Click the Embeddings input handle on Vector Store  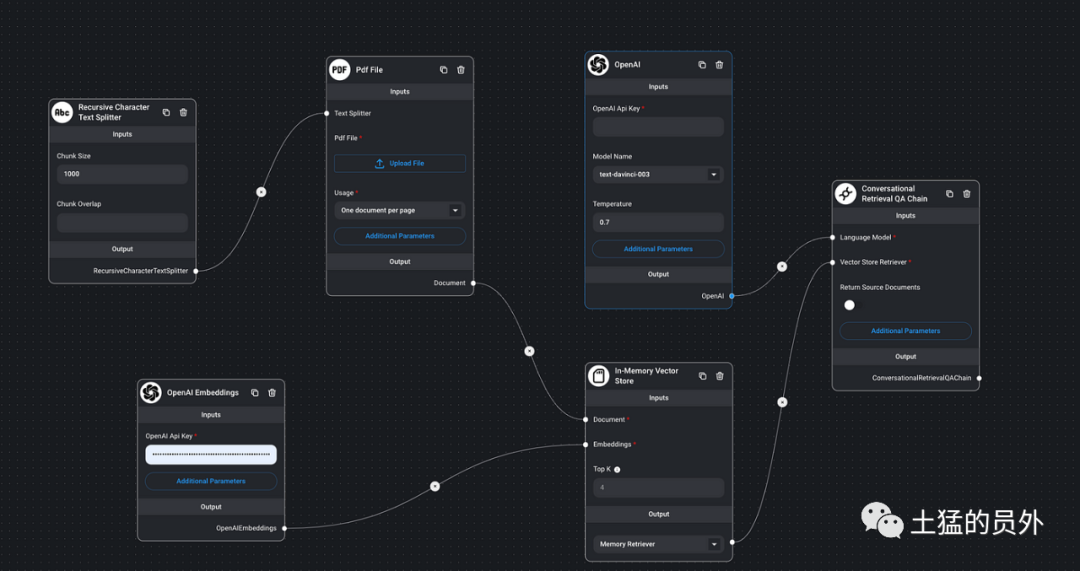(585, 444)
